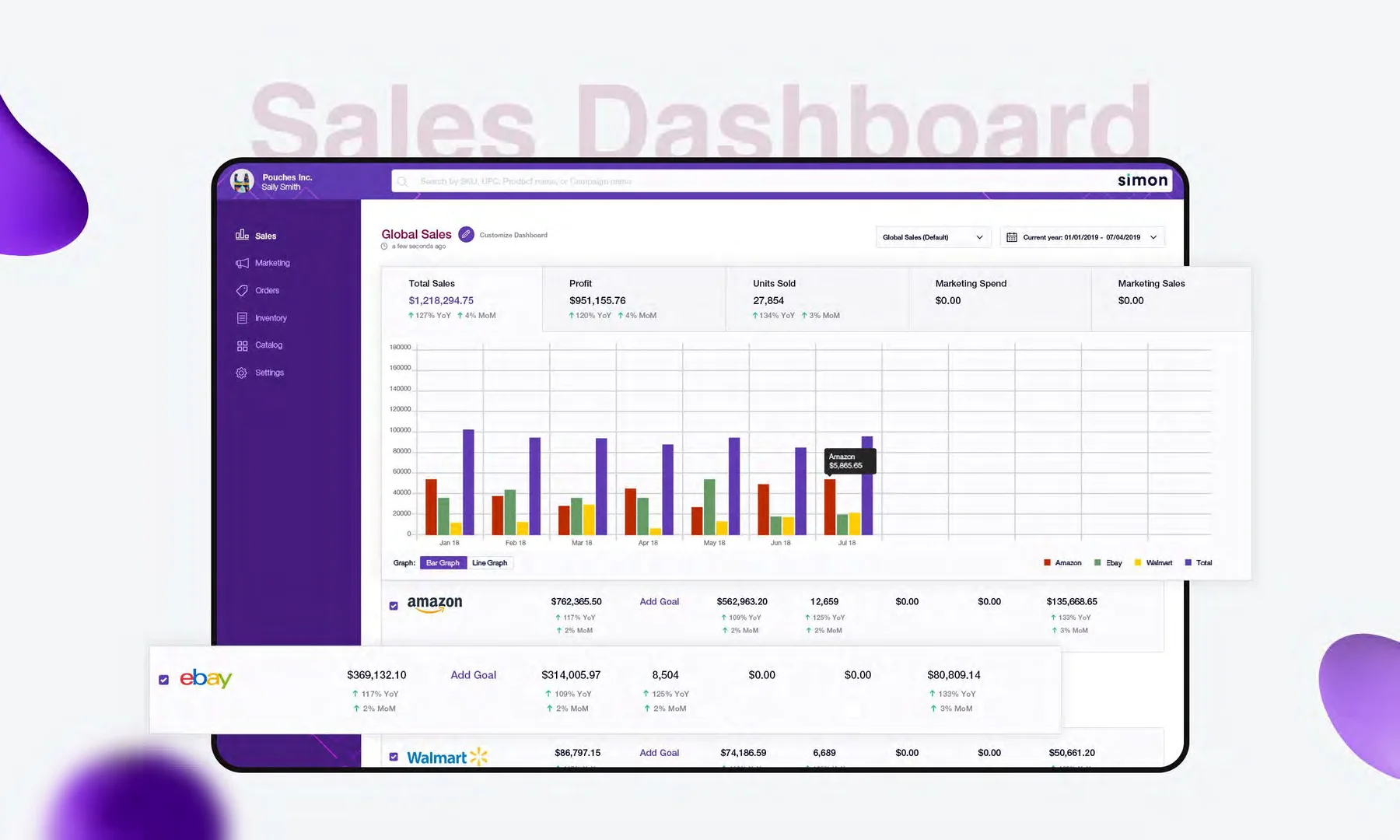Click the Amazon red legend swatch

click(x=1047, y=562)
